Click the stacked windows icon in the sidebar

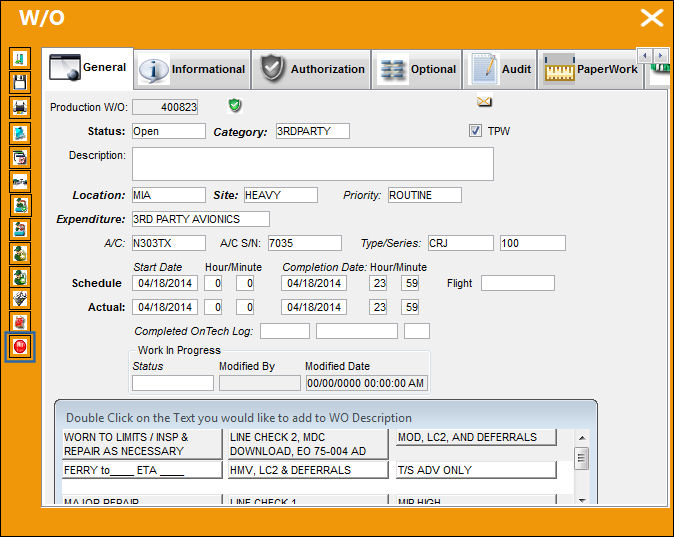(x=20, y=157)
